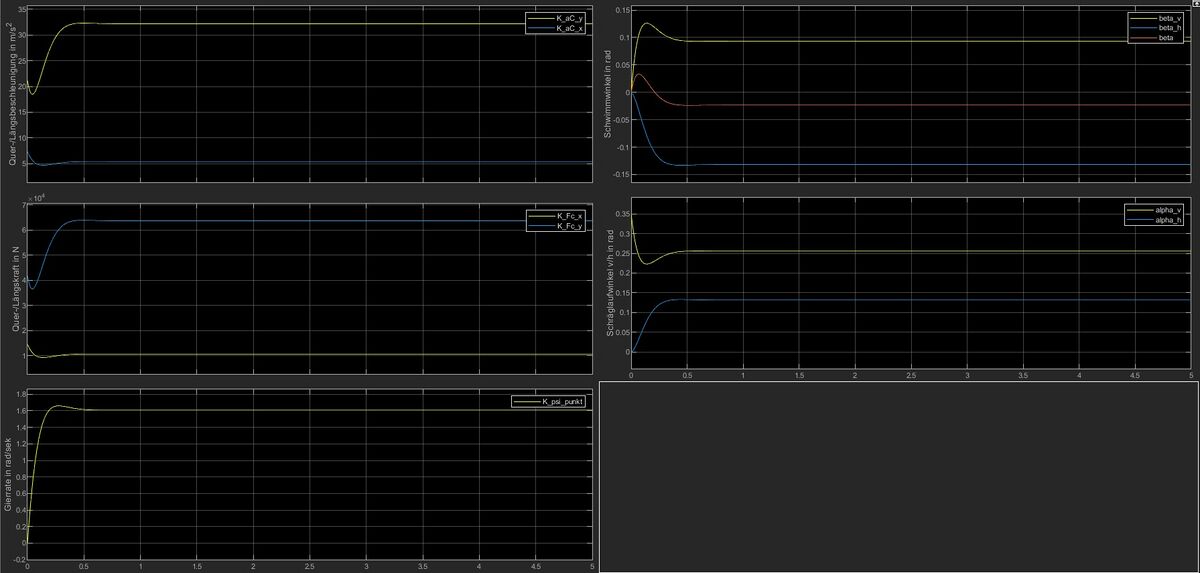Hide the K_Fc_y signal via legend

coord(570,227)
